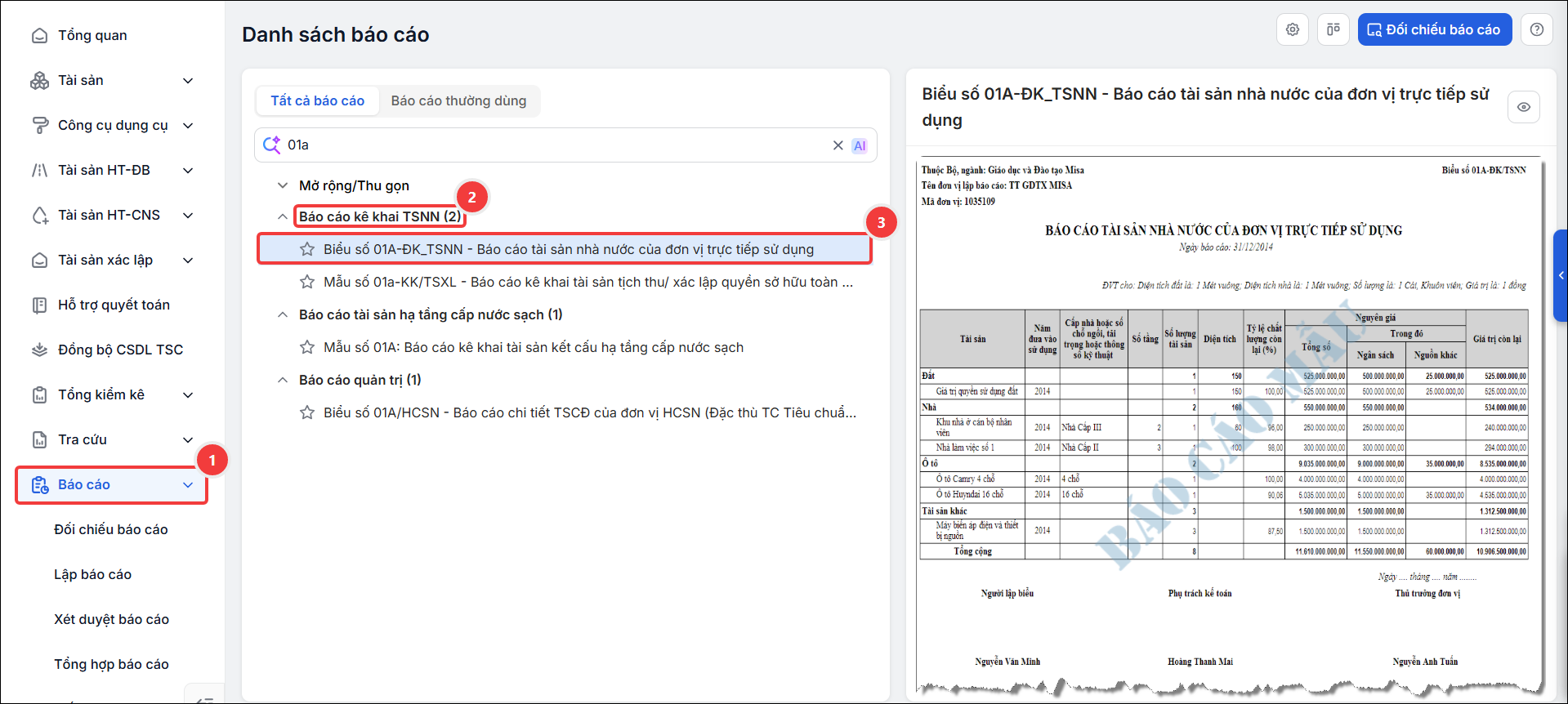Open settings gear in page header

pyautogui.click(x=1293, y=29)
